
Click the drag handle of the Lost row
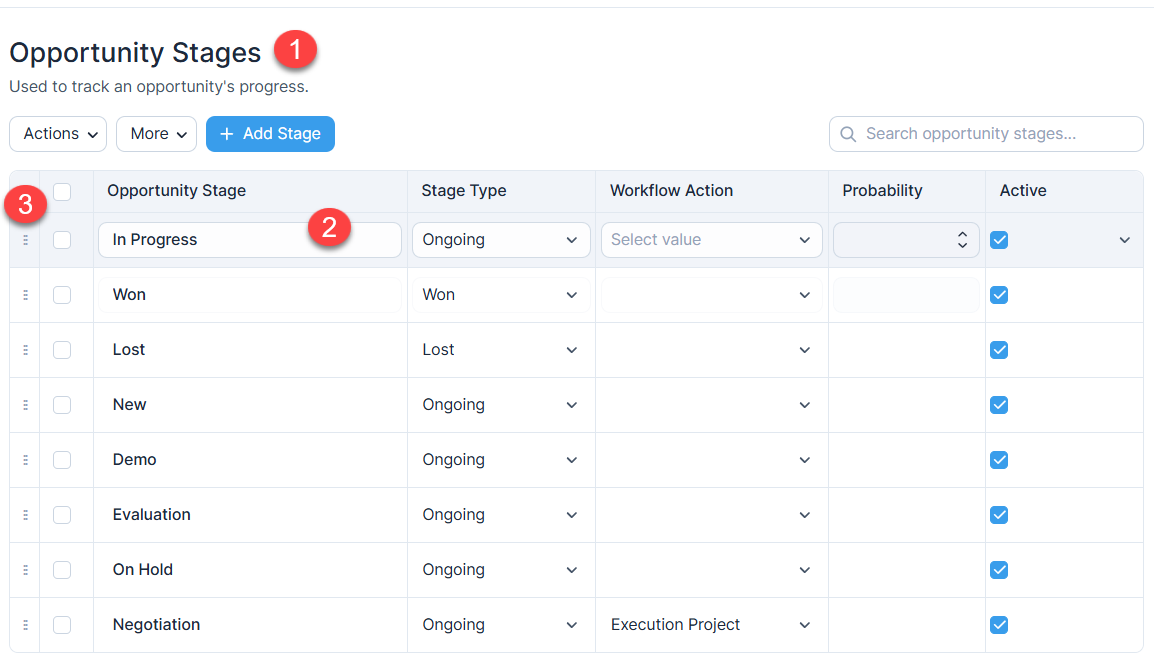point(25,350)
